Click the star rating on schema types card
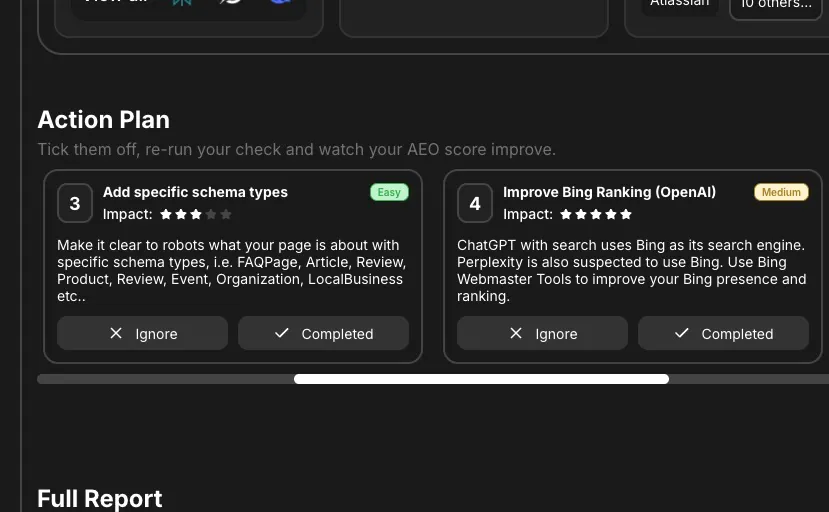 (x=196, y=214)
